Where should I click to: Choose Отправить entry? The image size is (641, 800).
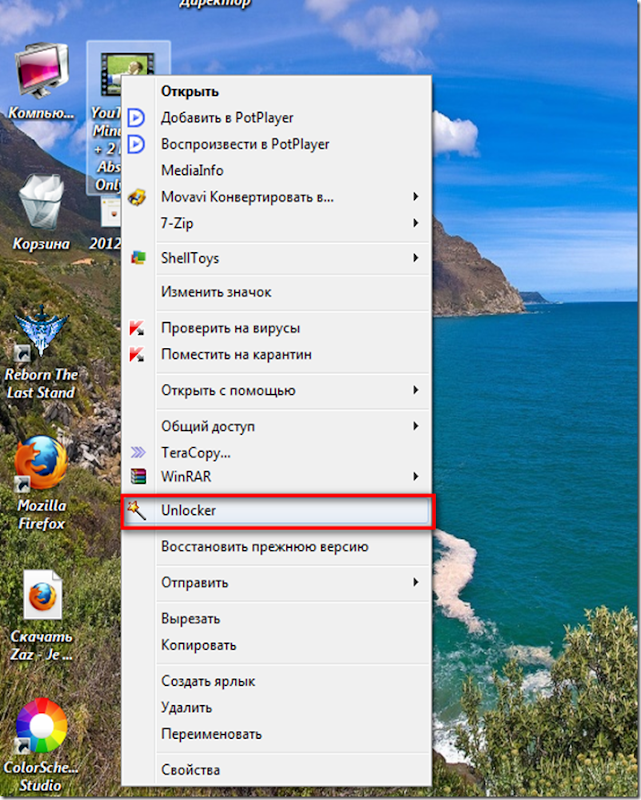[x=276, y=583]
